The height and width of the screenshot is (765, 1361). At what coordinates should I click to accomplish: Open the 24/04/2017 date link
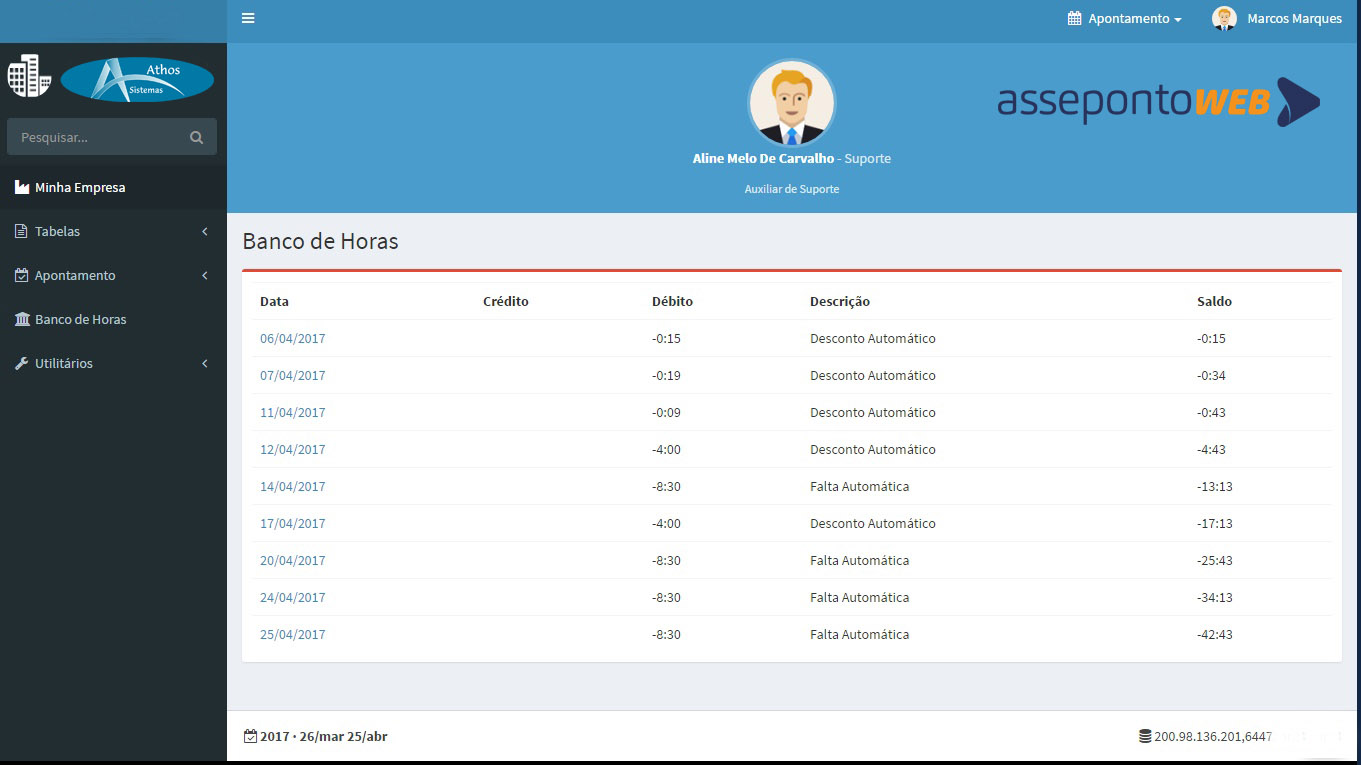pyautogui.click(x=292, y=597)
